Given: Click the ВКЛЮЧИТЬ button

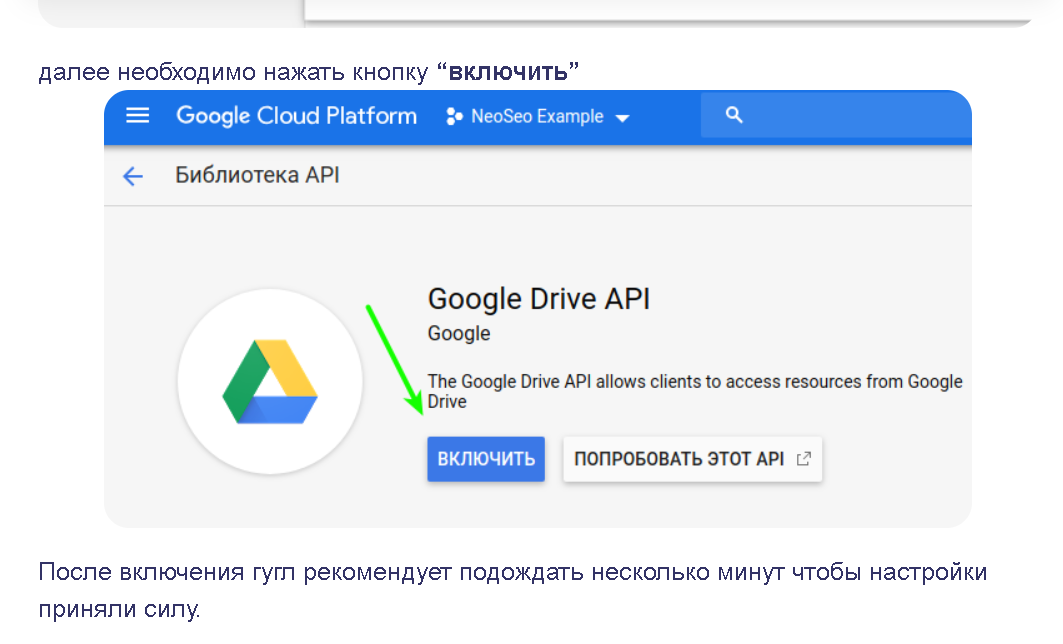Looking at the screenshot, I should pyautogui.click(x=486, y=459).
